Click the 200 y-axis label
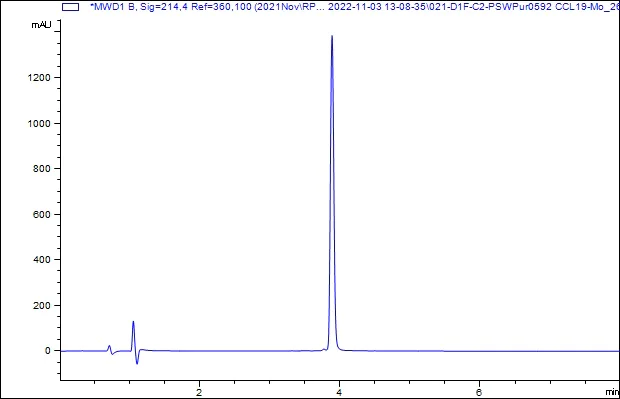The image size is (620, 399). click(x=42, y=306)
